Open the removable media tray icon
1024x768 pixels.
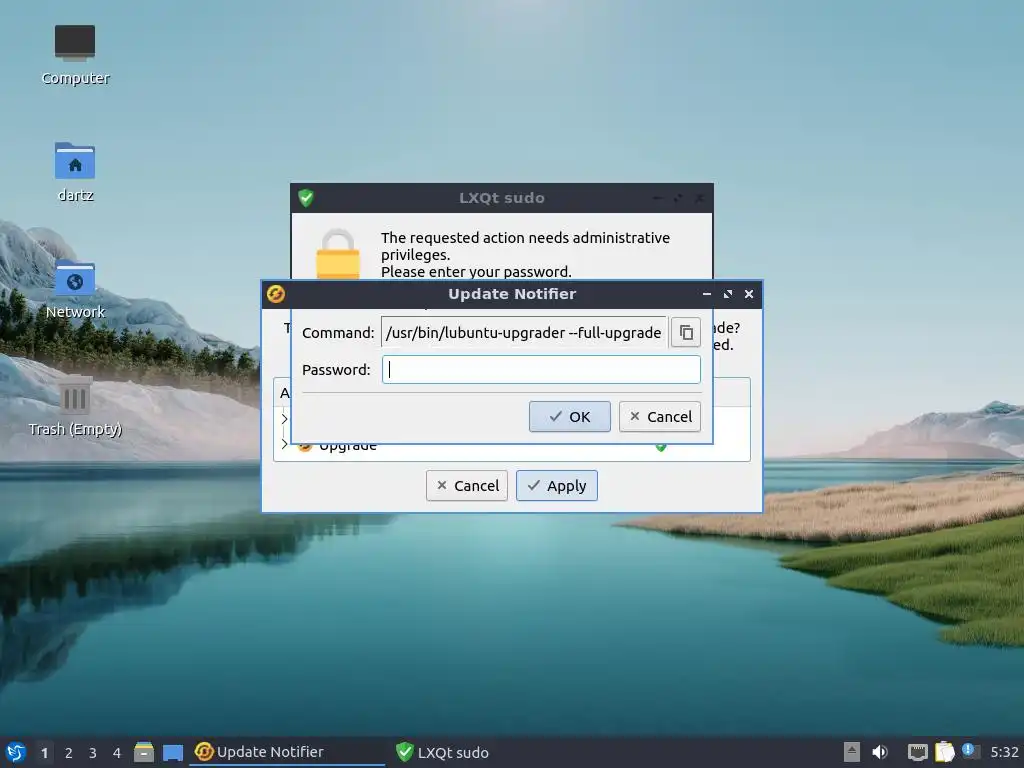click(852, 752)
